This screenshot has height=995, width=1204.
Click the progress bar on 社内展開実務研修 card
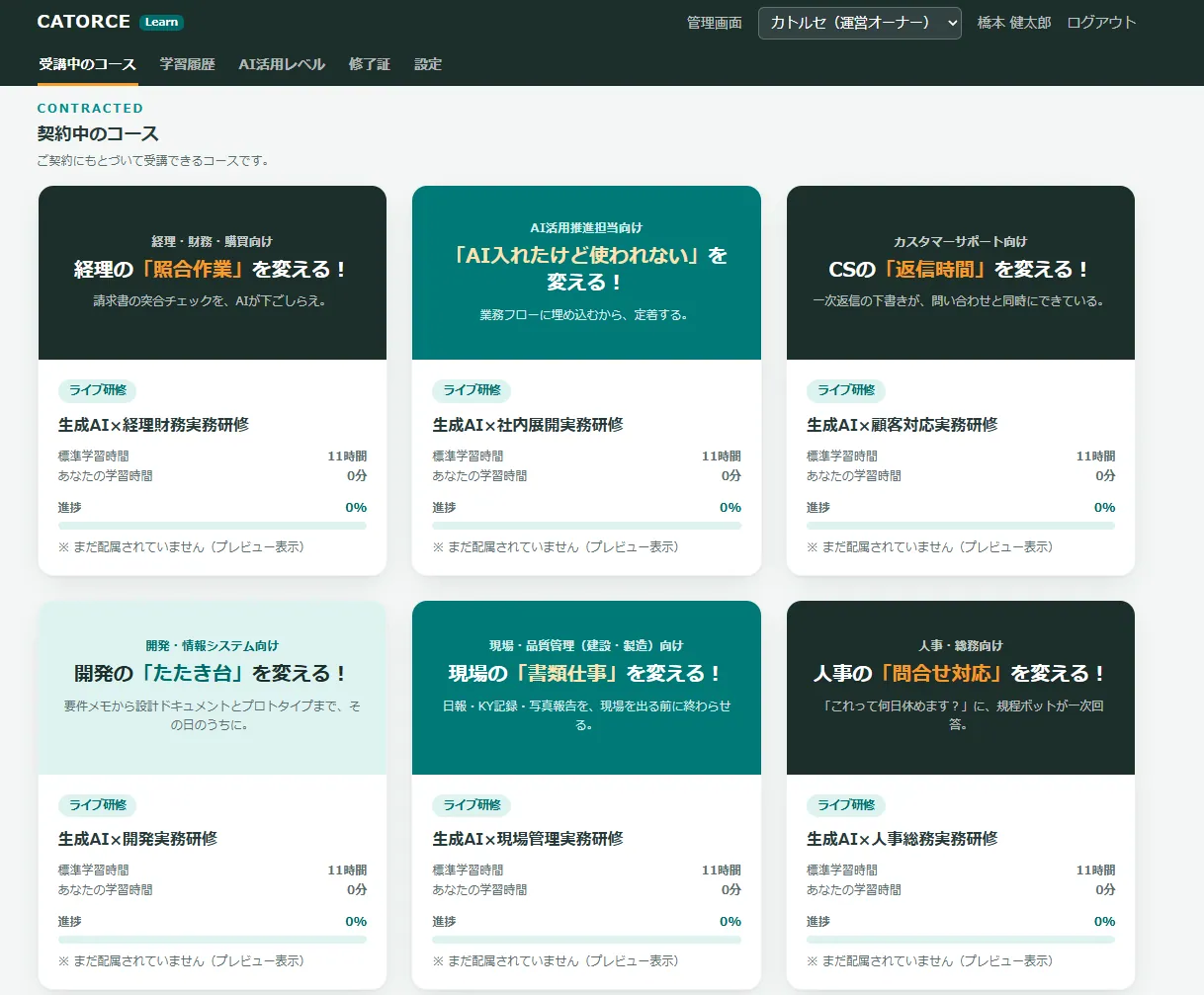click(586, 526)
